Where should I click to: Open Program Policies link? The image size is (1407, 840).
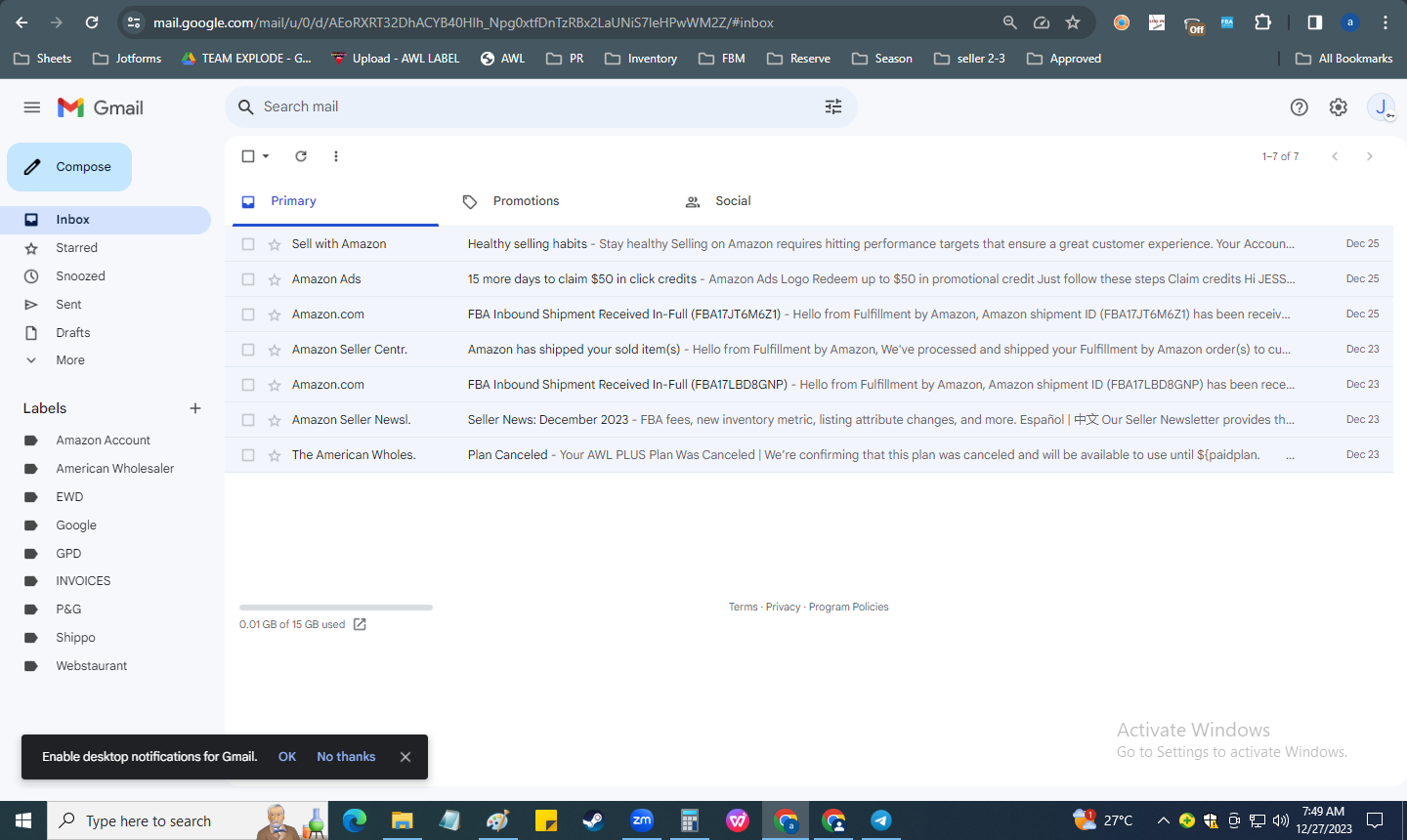pos(848,608)
